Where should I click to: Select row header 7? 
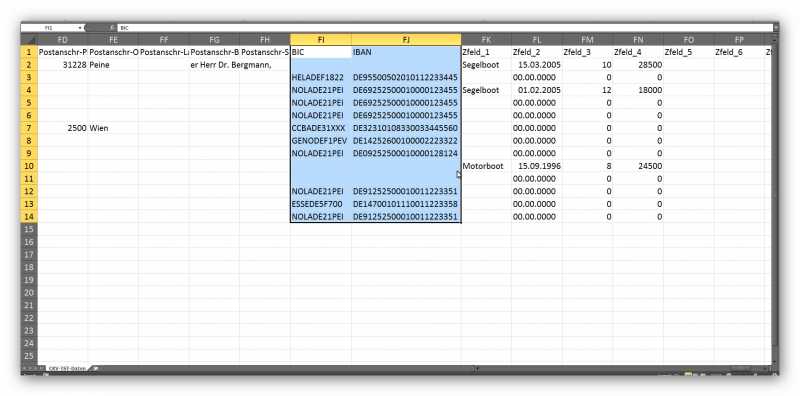point(29,128)
